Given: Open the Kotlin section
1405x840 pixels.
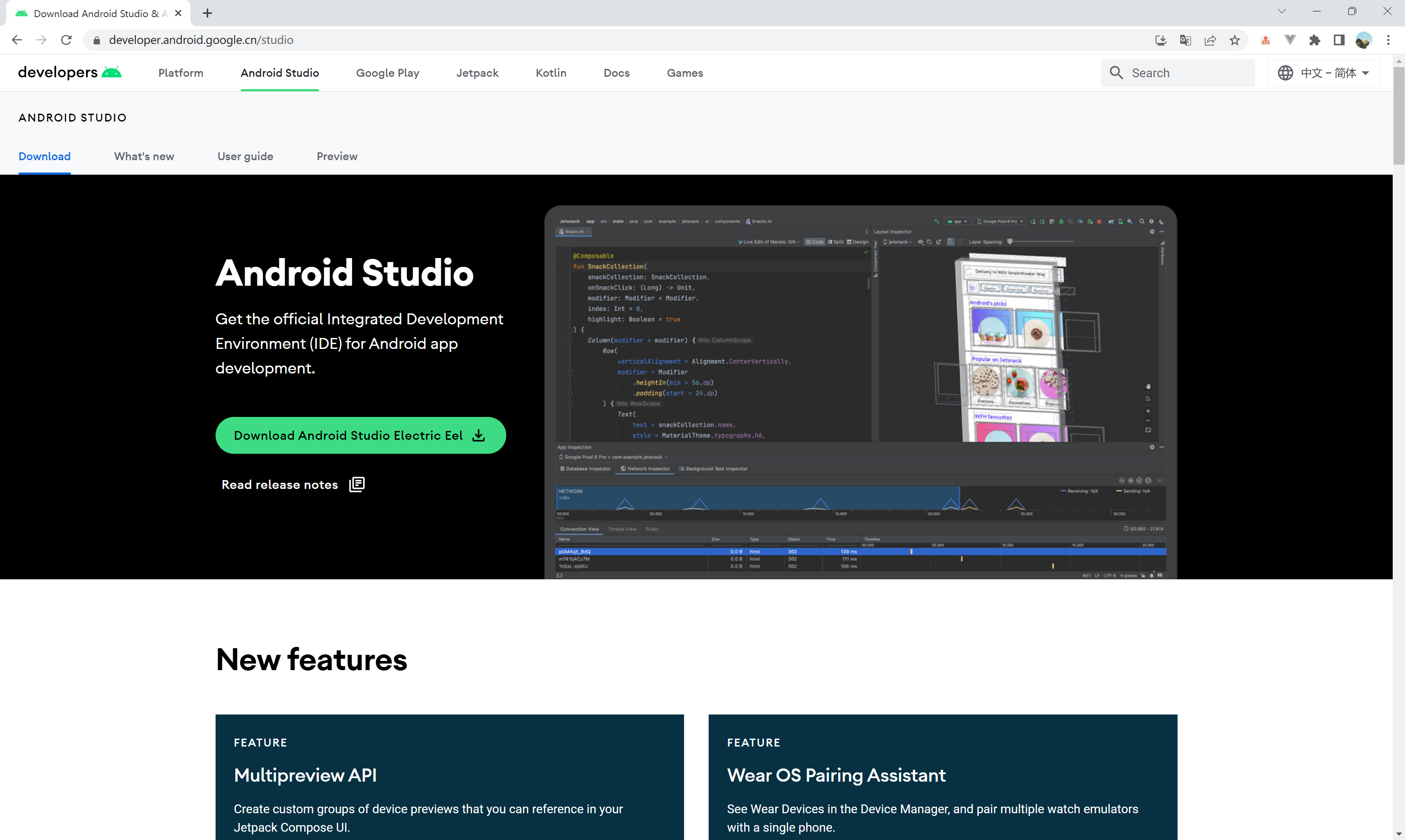Looking at the screenshot, I should (x=551, y=72).
